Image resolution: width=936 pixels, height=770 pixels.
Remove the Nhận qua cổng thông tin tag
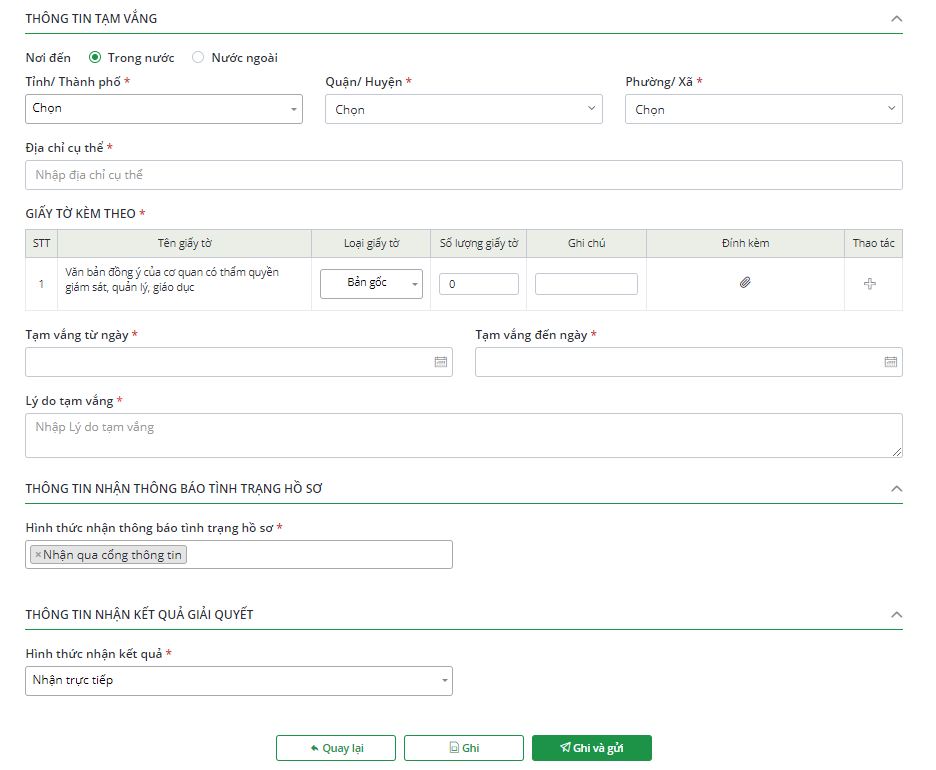38,555
